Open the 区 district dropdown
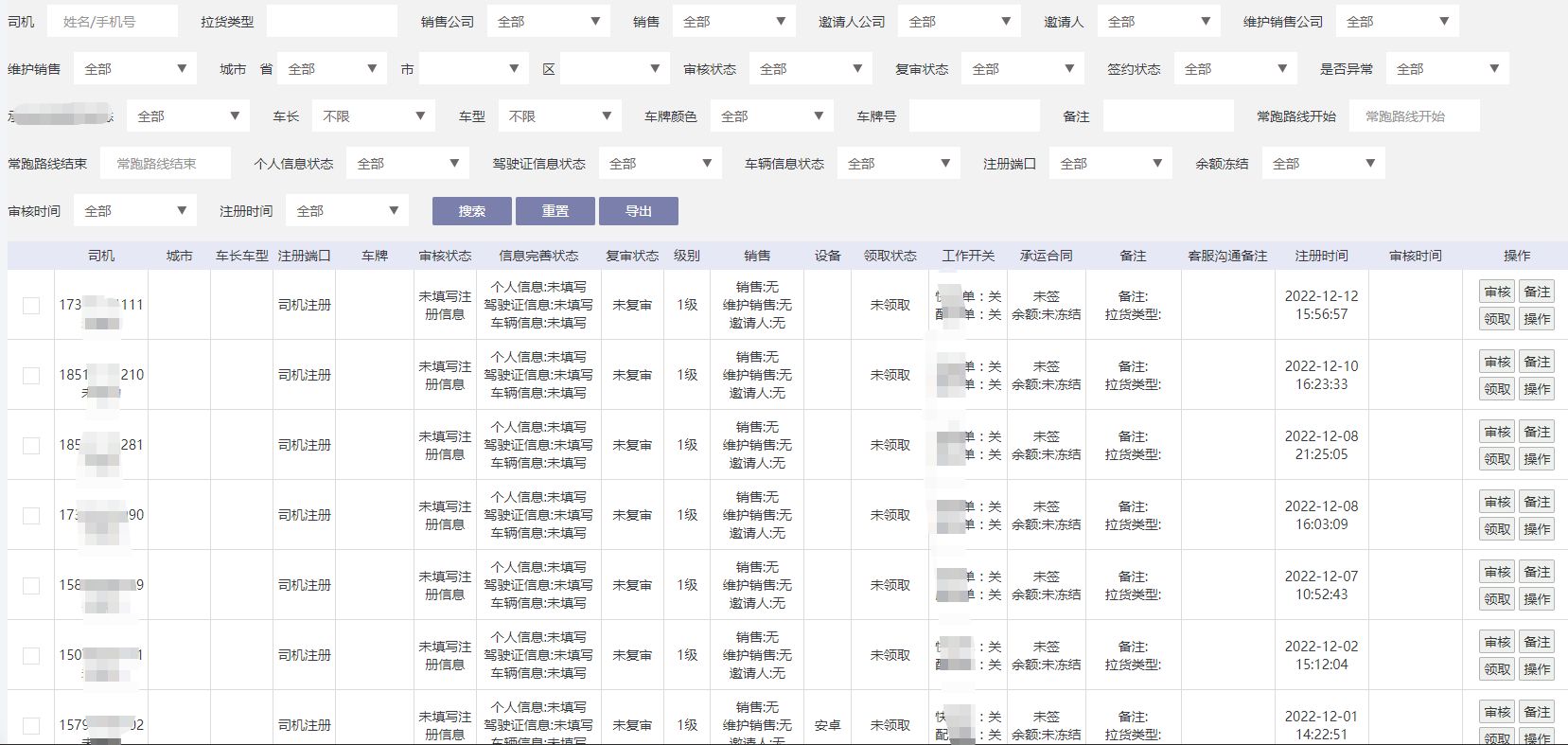 (x=615, y=68)
